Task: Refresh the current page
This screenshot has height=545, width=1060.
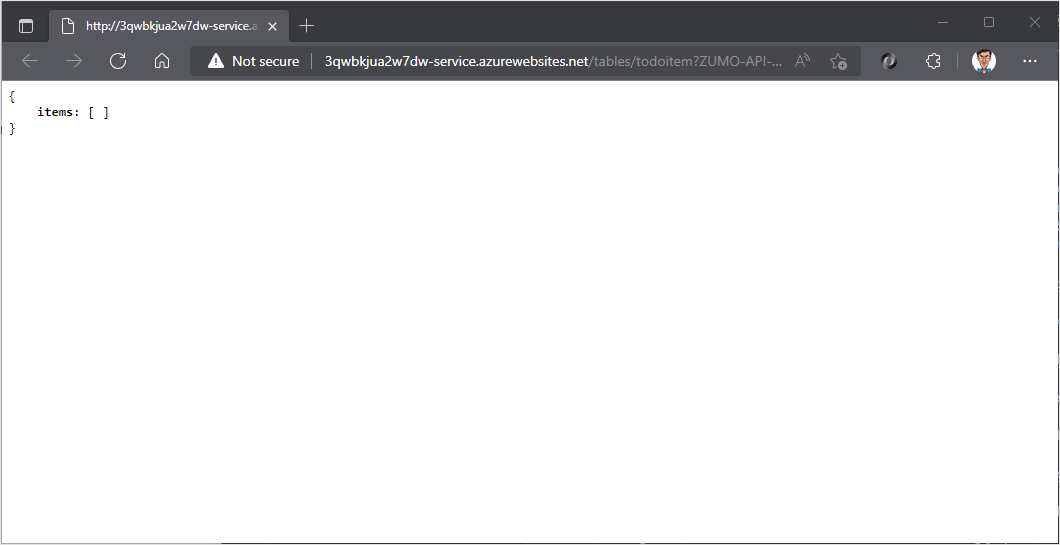Action: (x=118, y=62)
